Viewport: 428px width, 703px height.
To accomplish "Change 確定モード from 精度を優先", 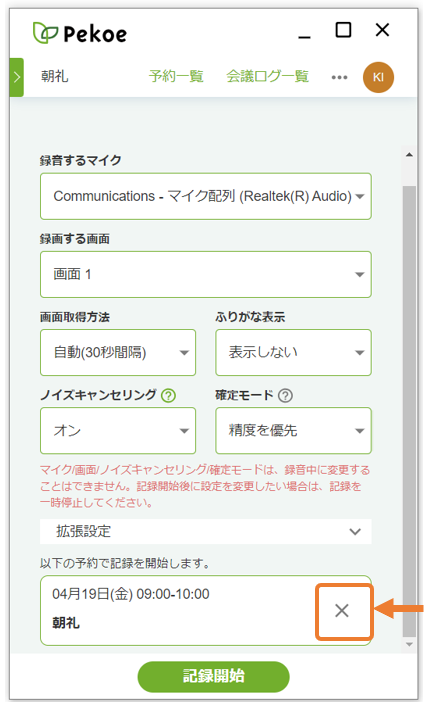I will click(x=294, y=430).
